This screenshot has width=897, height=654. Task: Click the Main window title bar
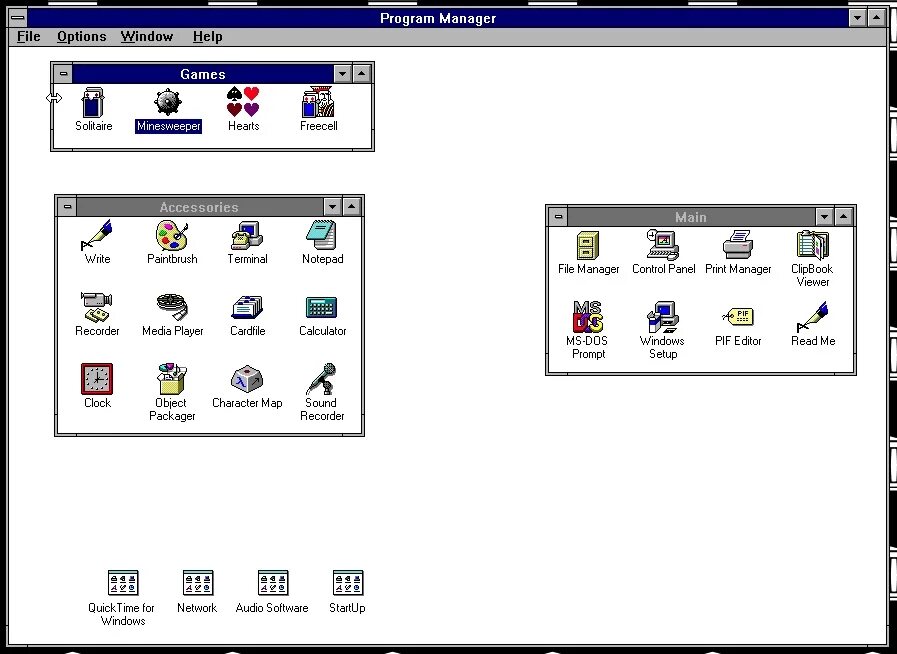(x=691, y=217)
